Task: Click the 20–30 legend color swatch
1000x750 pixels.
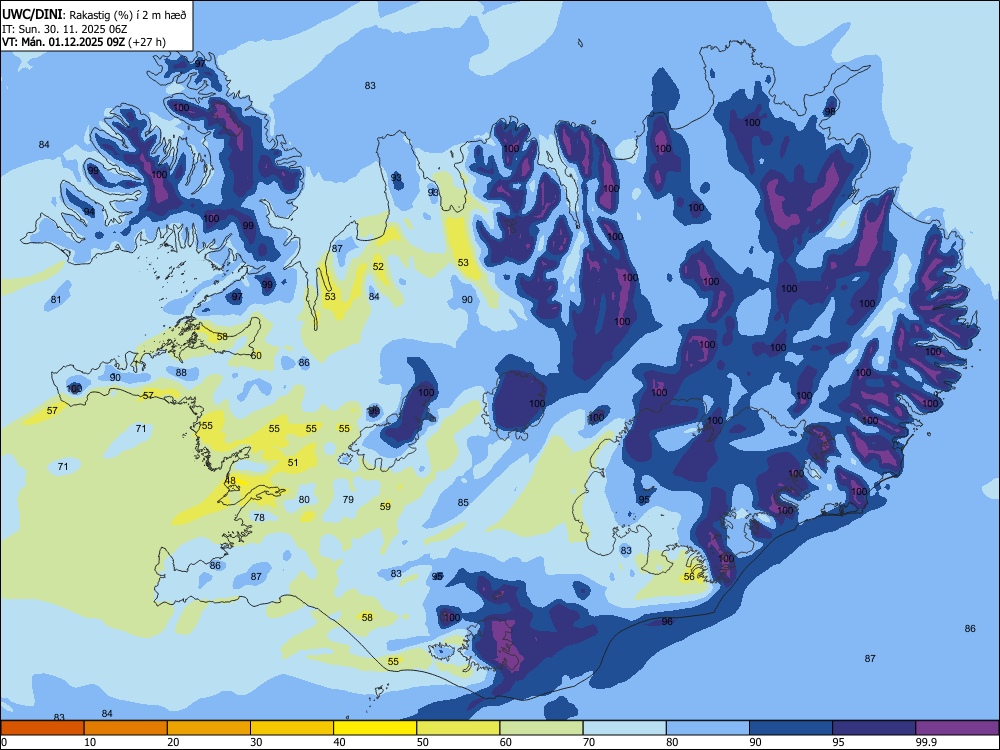Action: (x=209, y=728)
